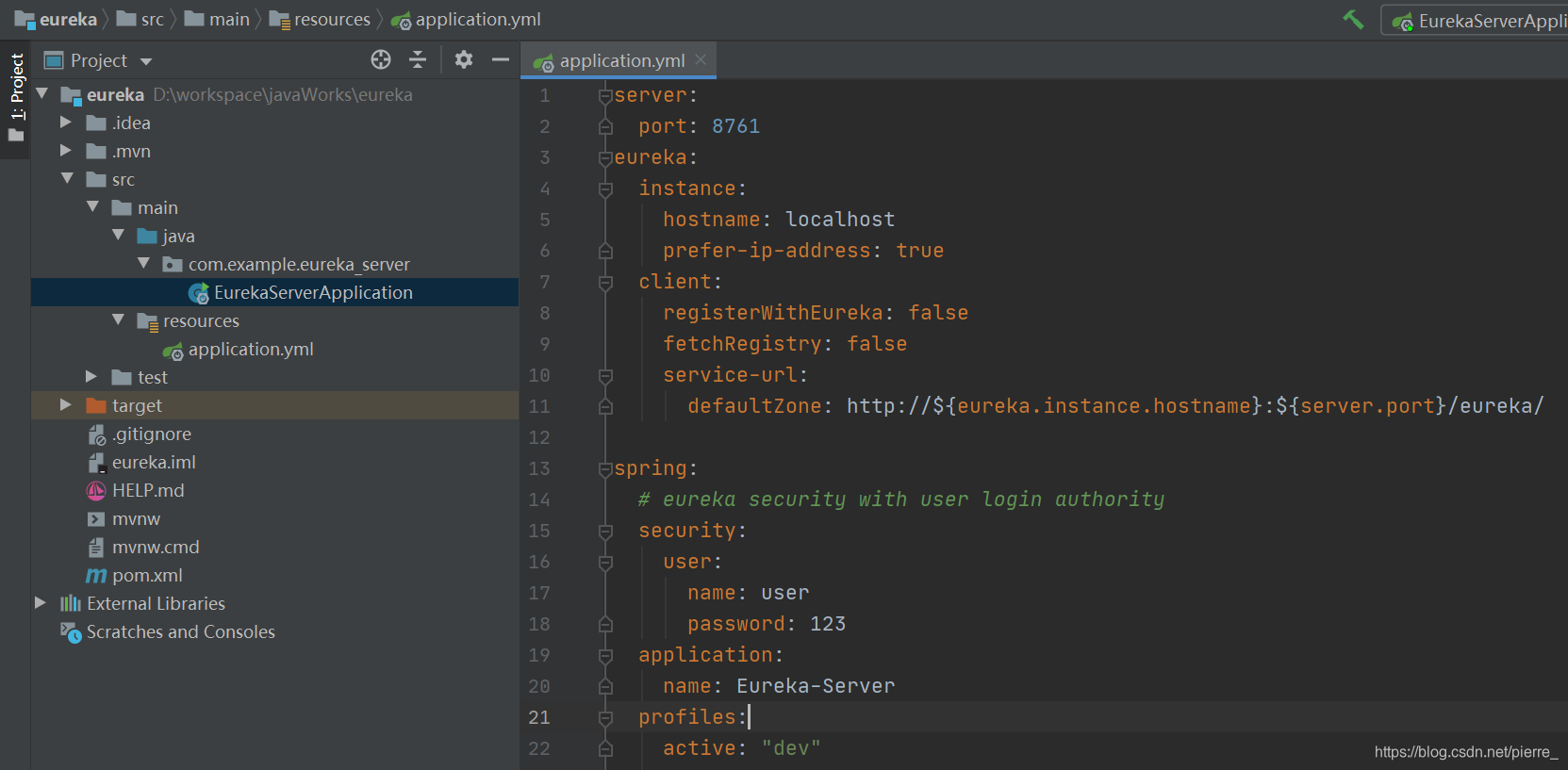Fold the client block at line 7
The height and width of the screenshot is (770, 1568).
point(605,282)
